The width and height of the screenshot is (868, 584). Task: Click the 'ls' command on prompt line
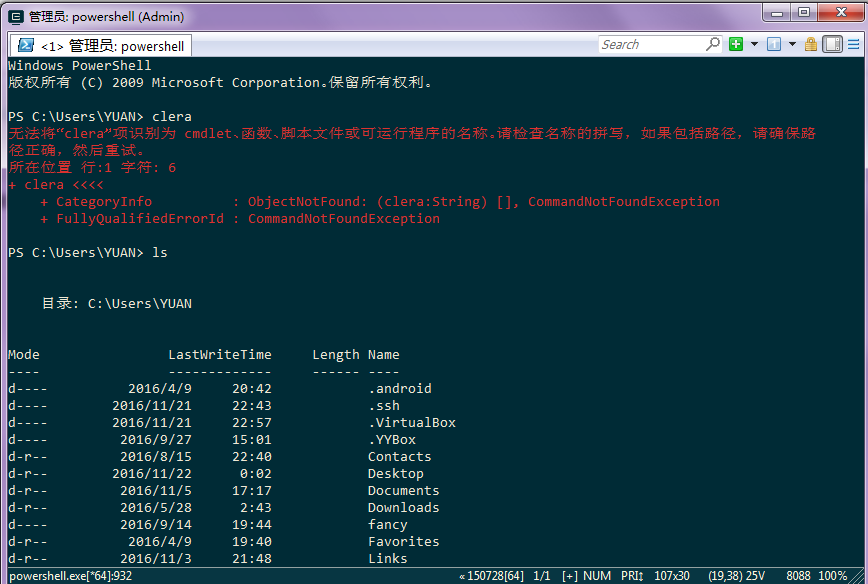pyautogui.click(x=160, y=252)
